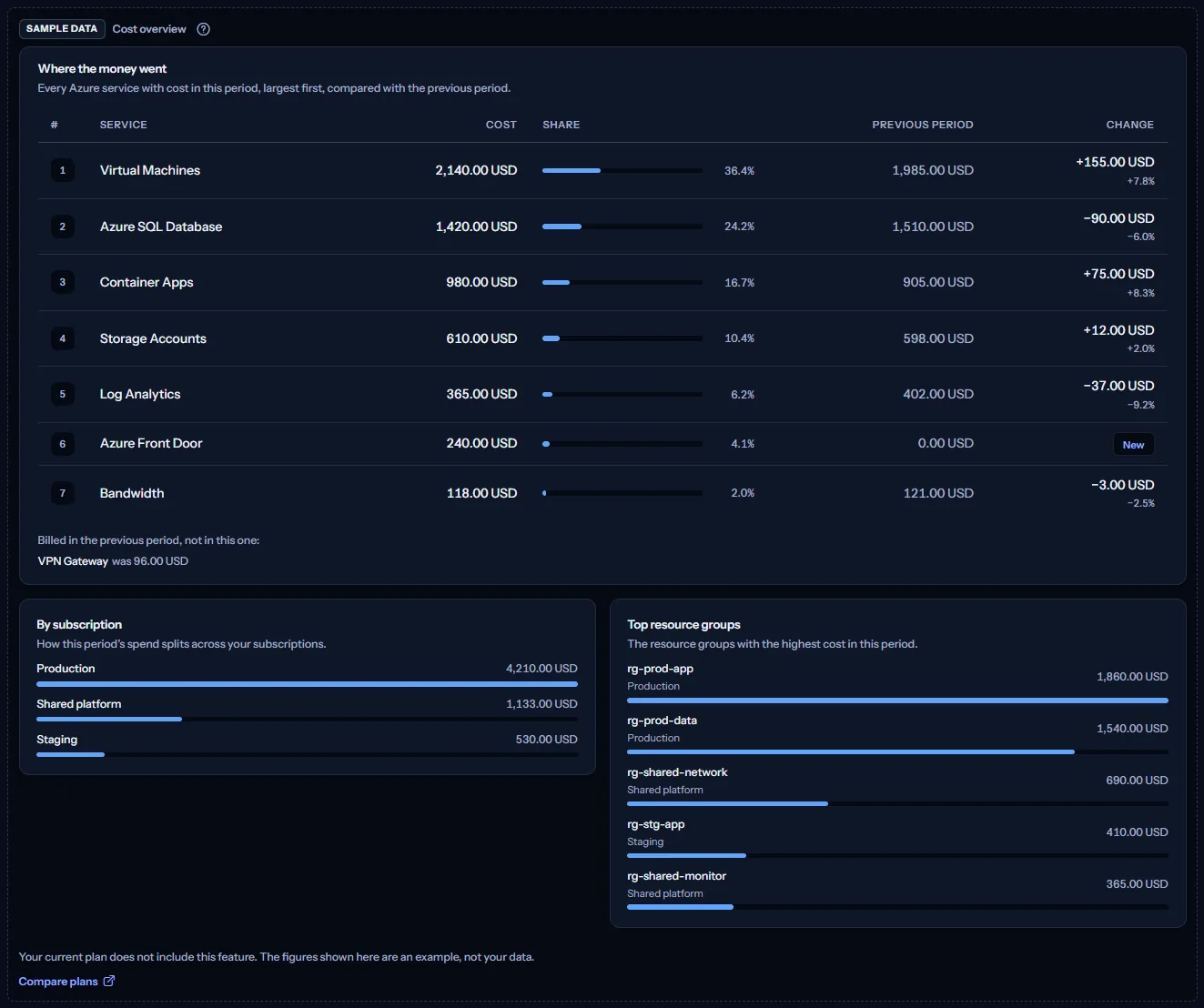
Task: Click the 530.00 USD Staging amount
Action: pyautogui.click(x=546, y=740)
